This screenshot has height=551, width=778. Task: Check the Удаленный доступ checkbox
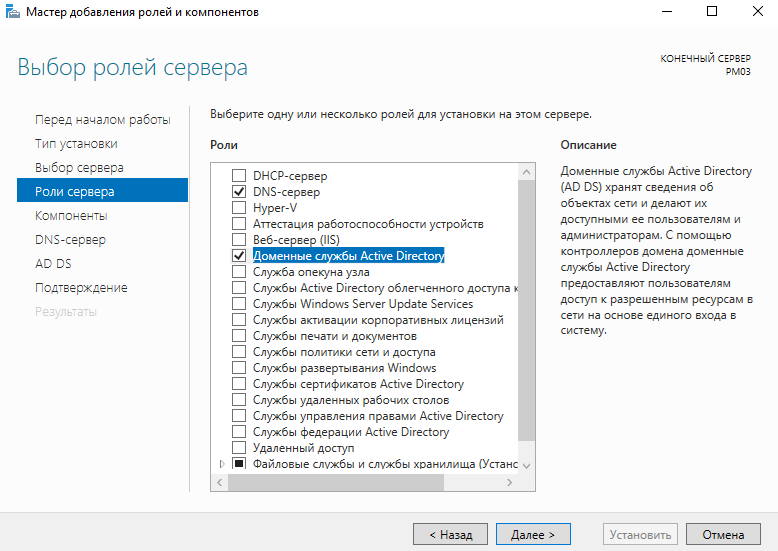point(239,448)
